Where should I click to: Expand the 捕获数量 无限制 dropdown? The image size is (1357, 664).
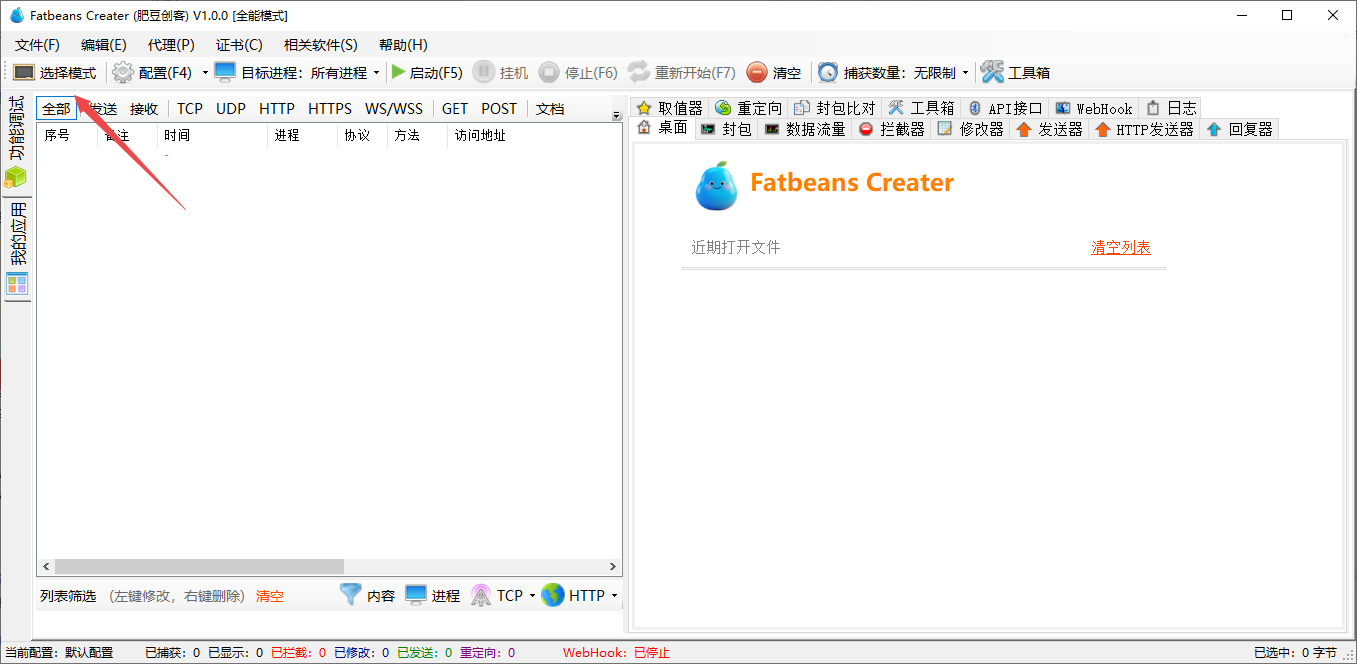tap(965, 73)
